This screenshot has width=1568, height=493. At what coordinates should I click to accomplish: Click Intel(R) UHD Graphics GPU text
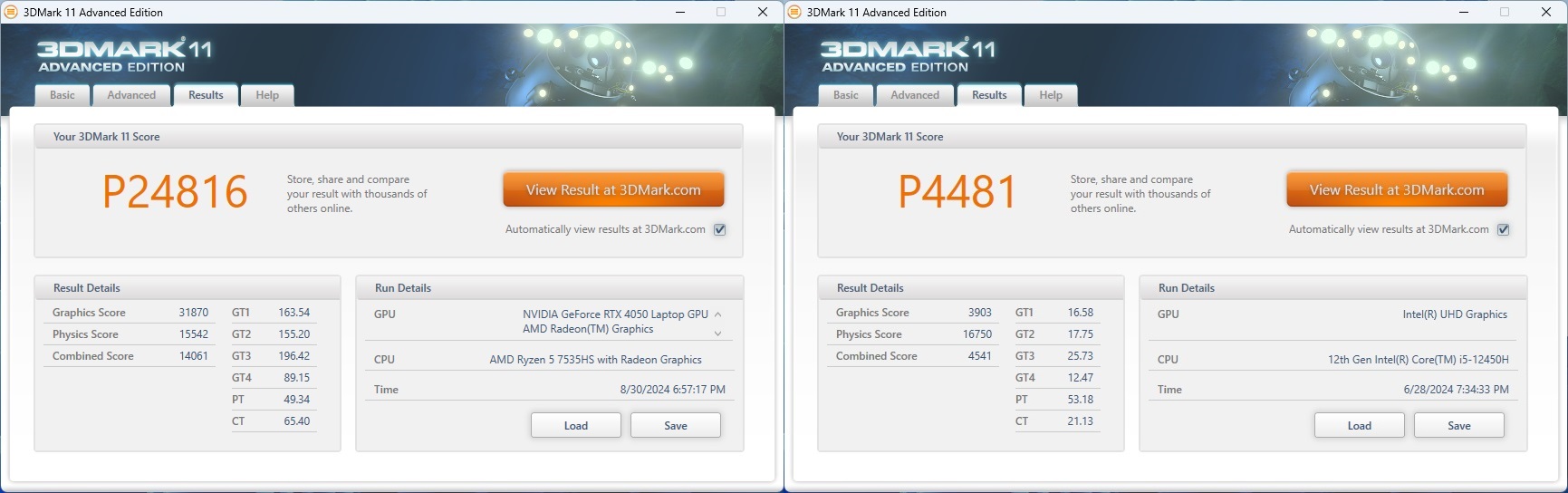[x=1455, y=314]
